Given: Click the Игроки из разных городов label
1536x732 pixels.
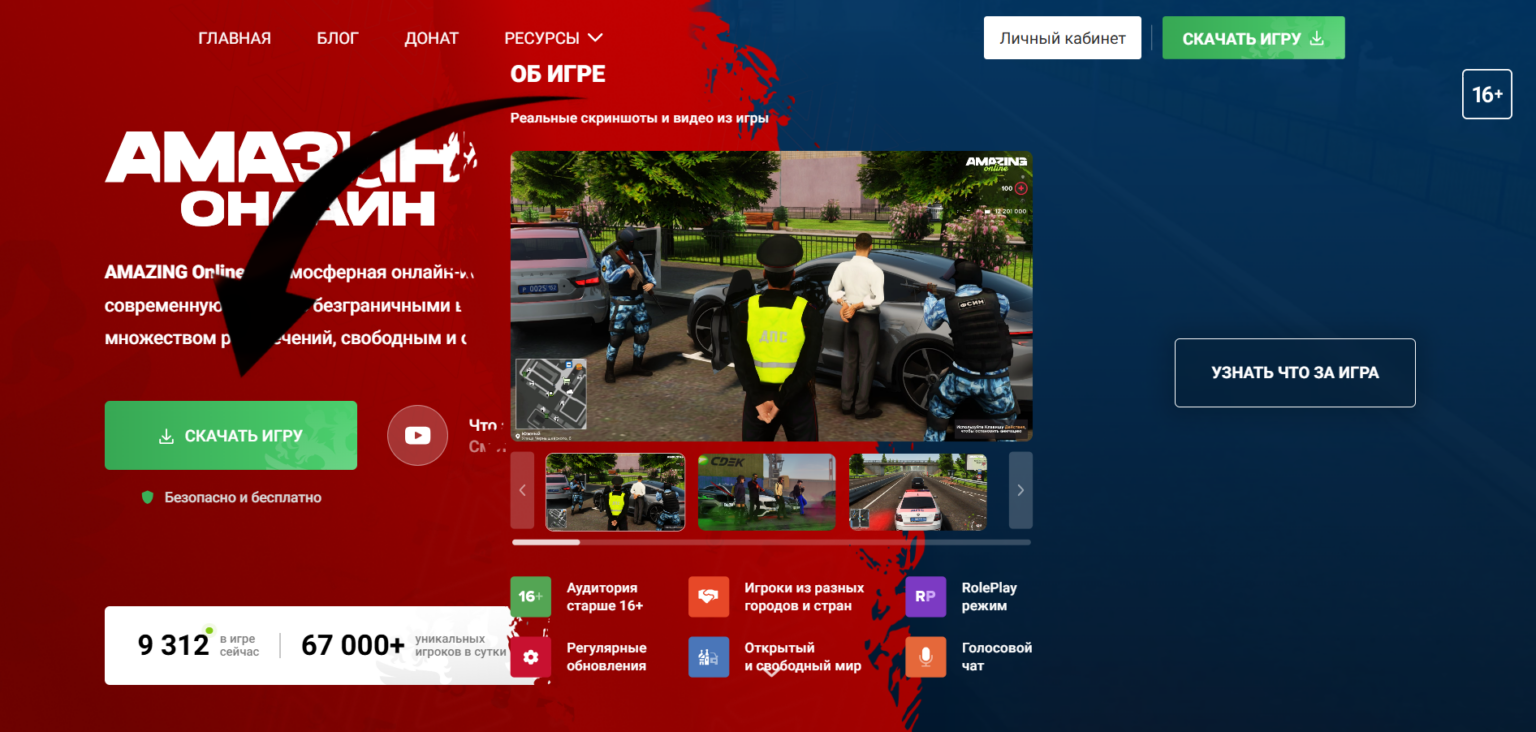Looking at the screenshot, I should (x=804, y=597).
